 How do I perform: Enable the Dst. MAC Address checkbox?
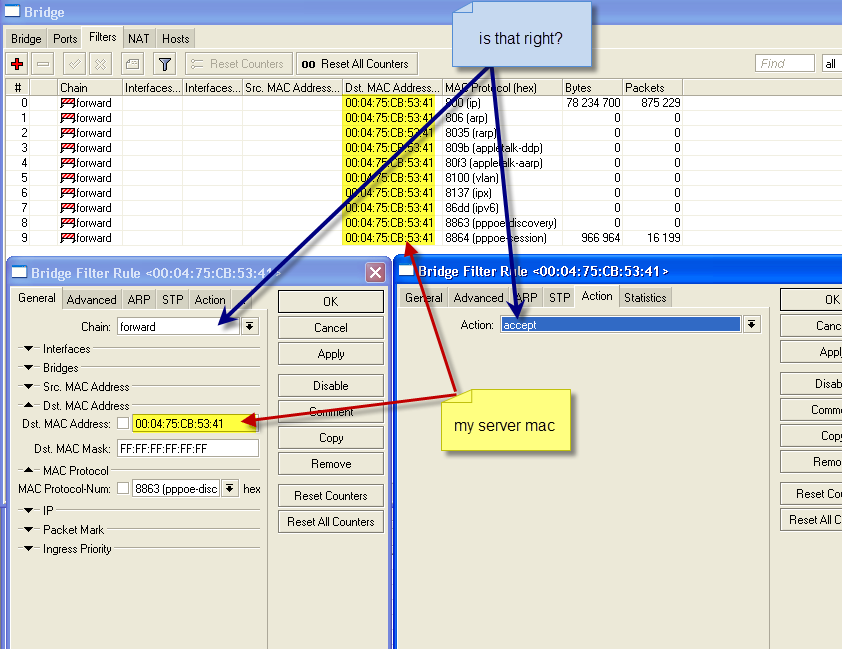(x=124, y=422)
